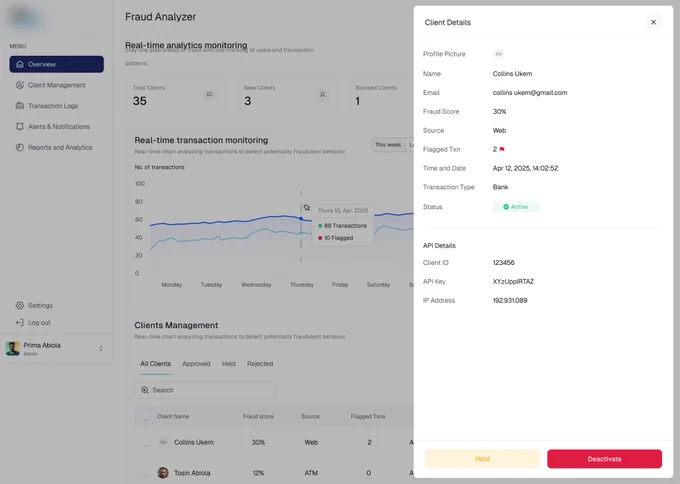Open Alerts & Notifications section
This screenshot has height=484, width=680.
(59, 127)
